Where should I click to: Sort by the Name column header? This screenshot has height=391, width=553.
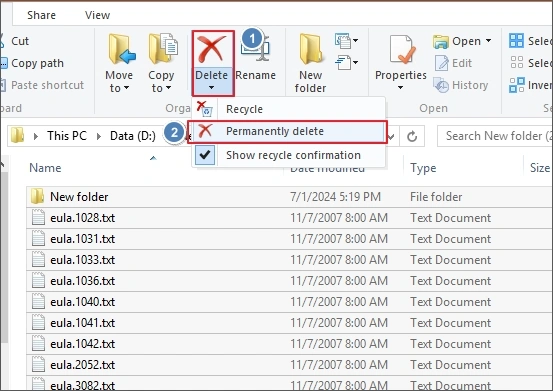[45, 168]
